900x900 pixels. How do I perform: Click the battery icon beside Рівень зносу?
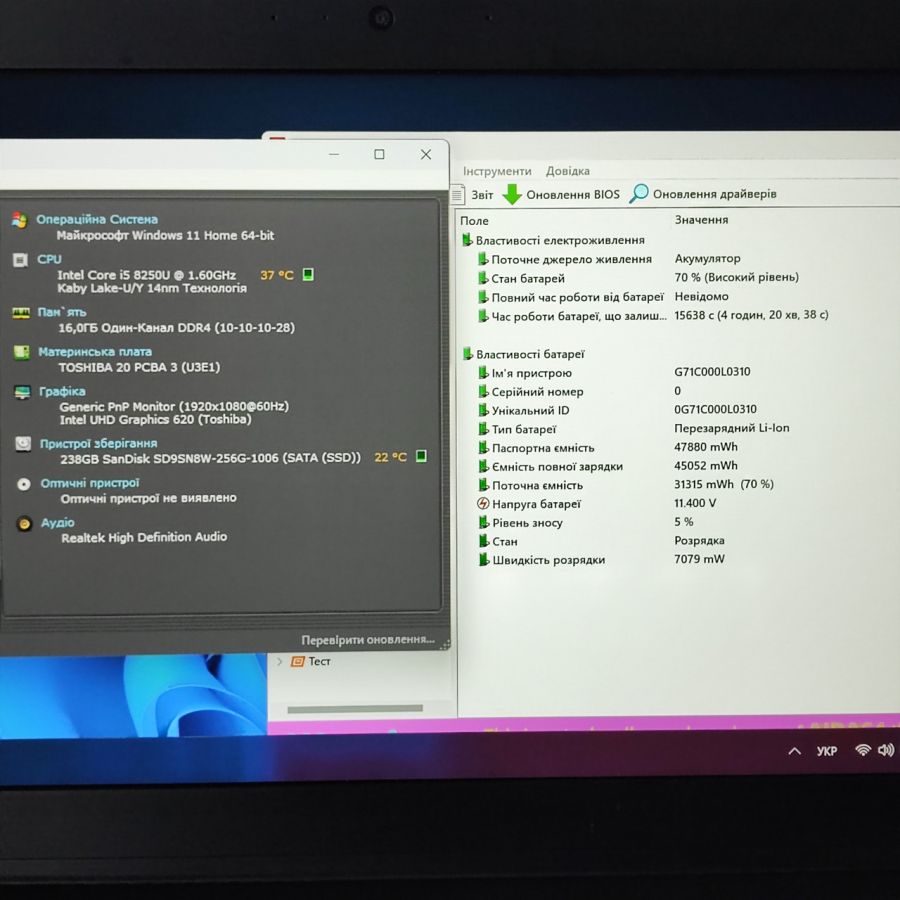click(x=484, y=522)
